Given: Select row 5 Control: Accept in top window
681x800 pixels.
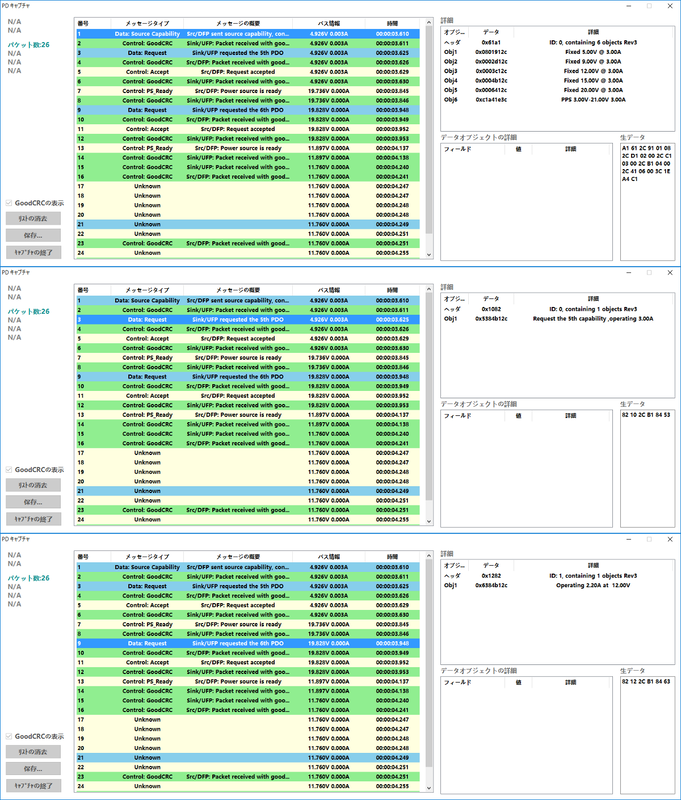Looking at the screenshot, I should [x=248, y=72].
